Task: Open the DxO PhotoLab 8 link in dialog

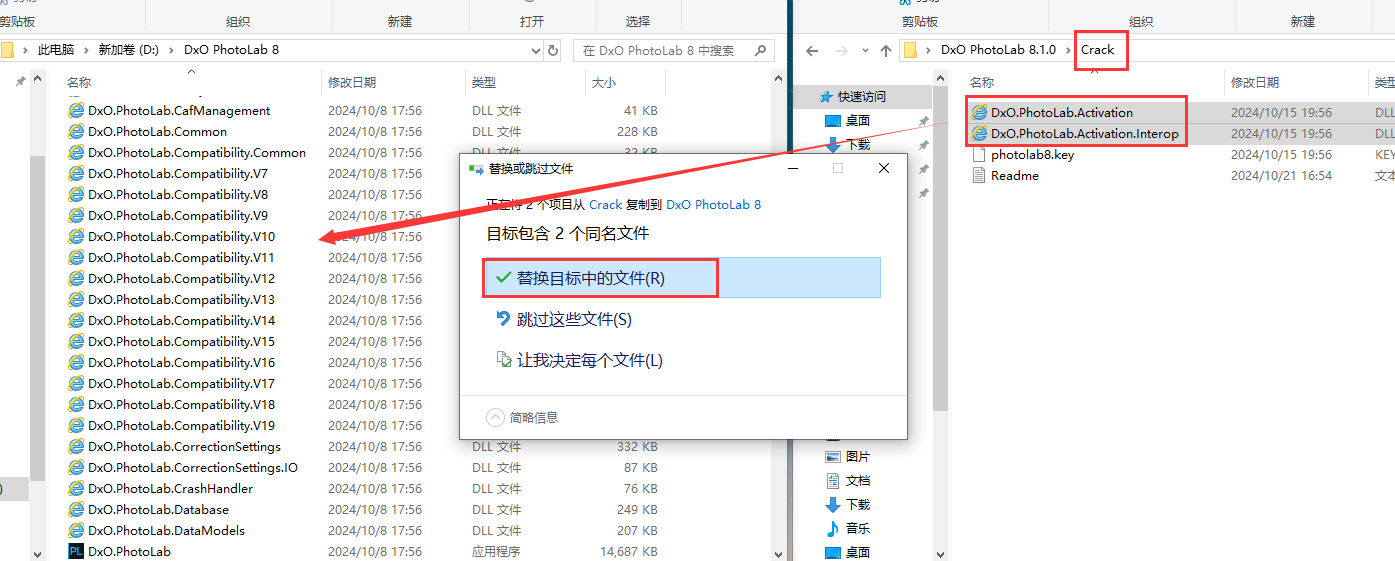Action: (713, 204)
